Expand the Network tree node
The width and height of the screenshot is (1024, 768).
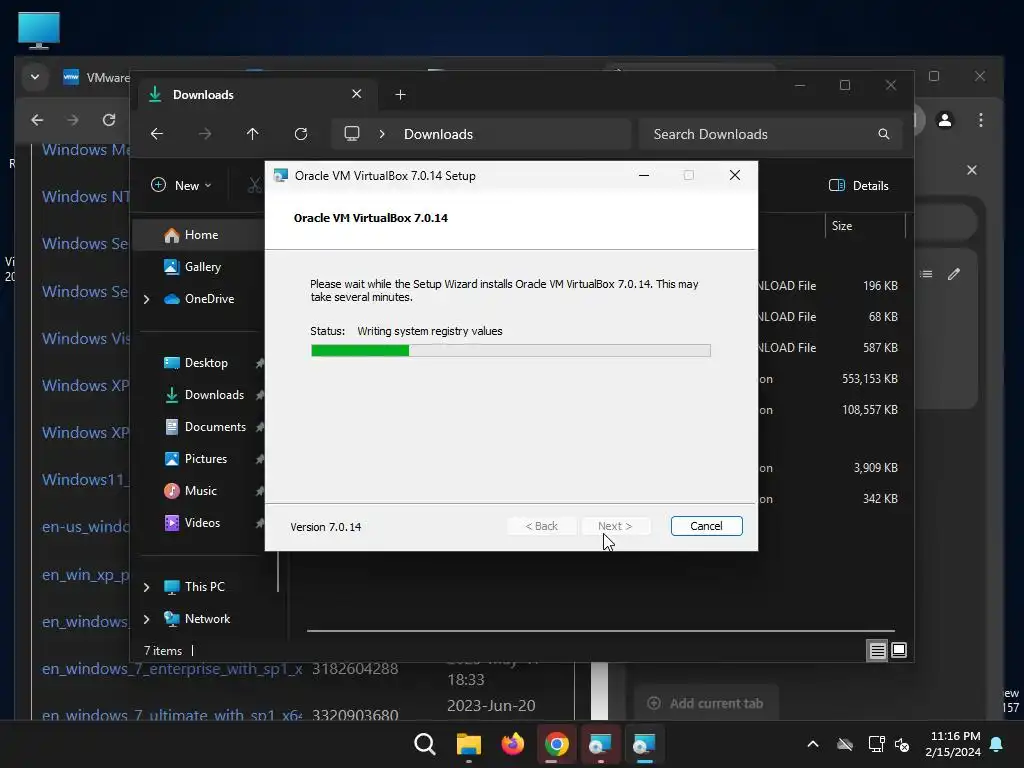(x=147, y=619)
